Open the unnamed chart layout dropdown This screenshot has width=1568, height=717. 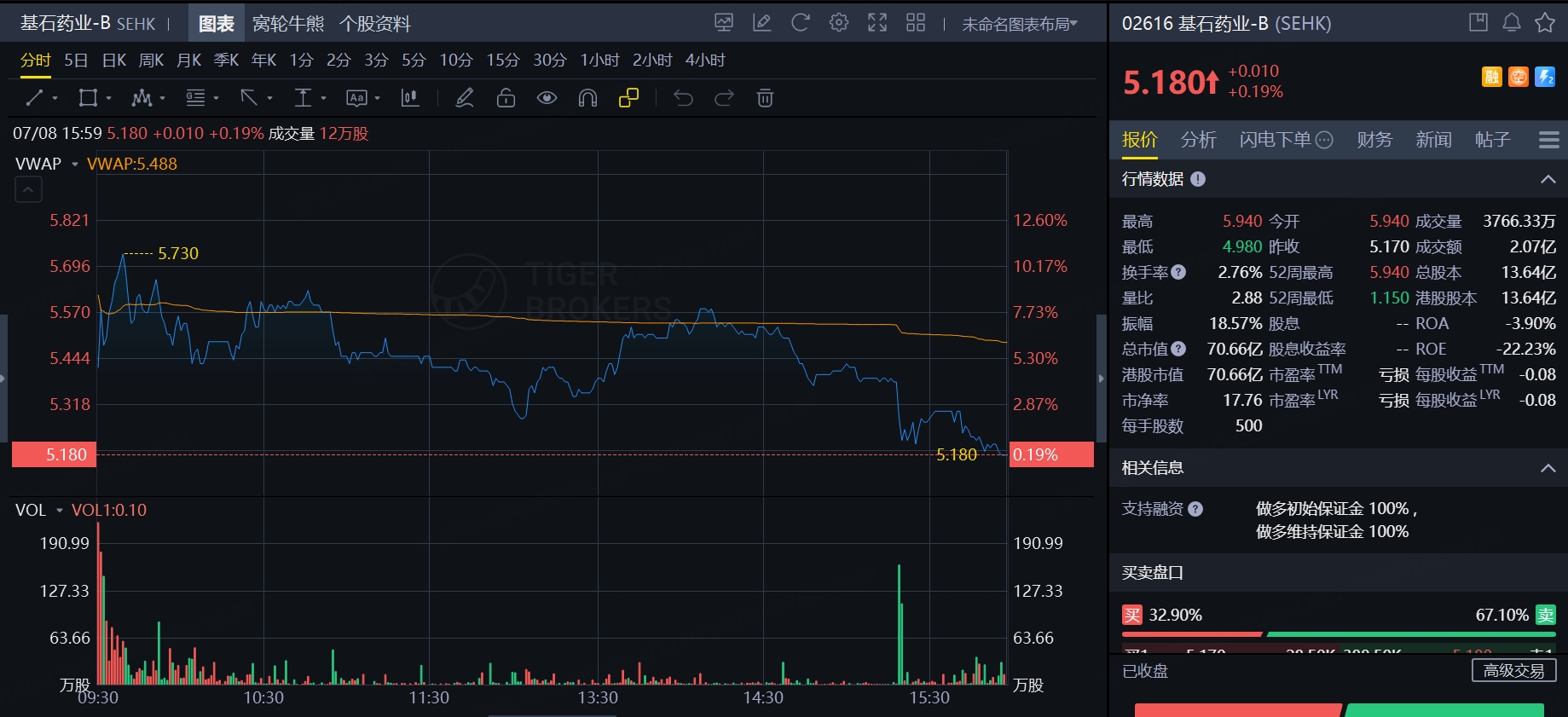(1020, 25)
